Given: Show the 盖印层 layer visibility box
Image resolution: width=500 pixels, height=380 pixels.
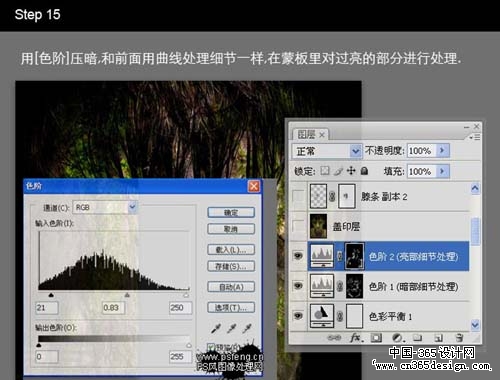Looking at the screenshot, I should coord(298,226).
